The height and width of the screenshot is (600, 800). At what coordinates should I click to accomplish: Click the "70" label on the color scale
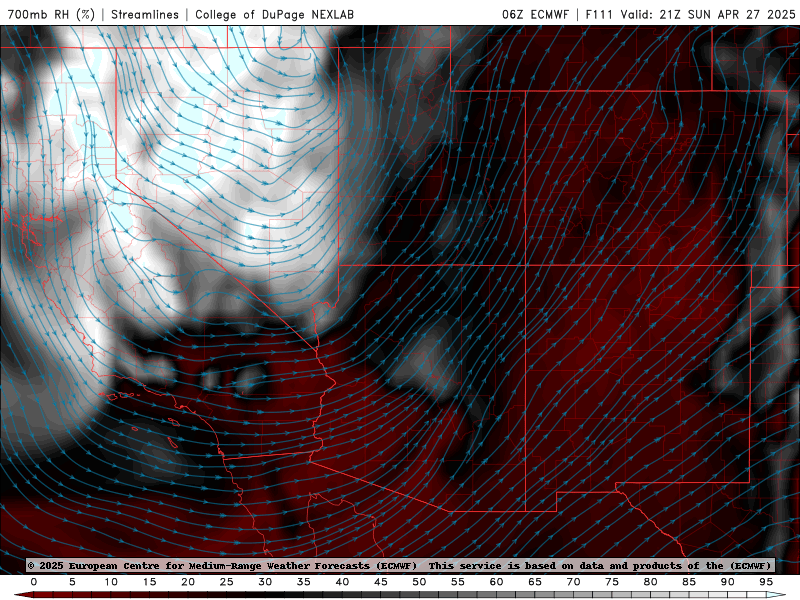click(x=573, y=582)
